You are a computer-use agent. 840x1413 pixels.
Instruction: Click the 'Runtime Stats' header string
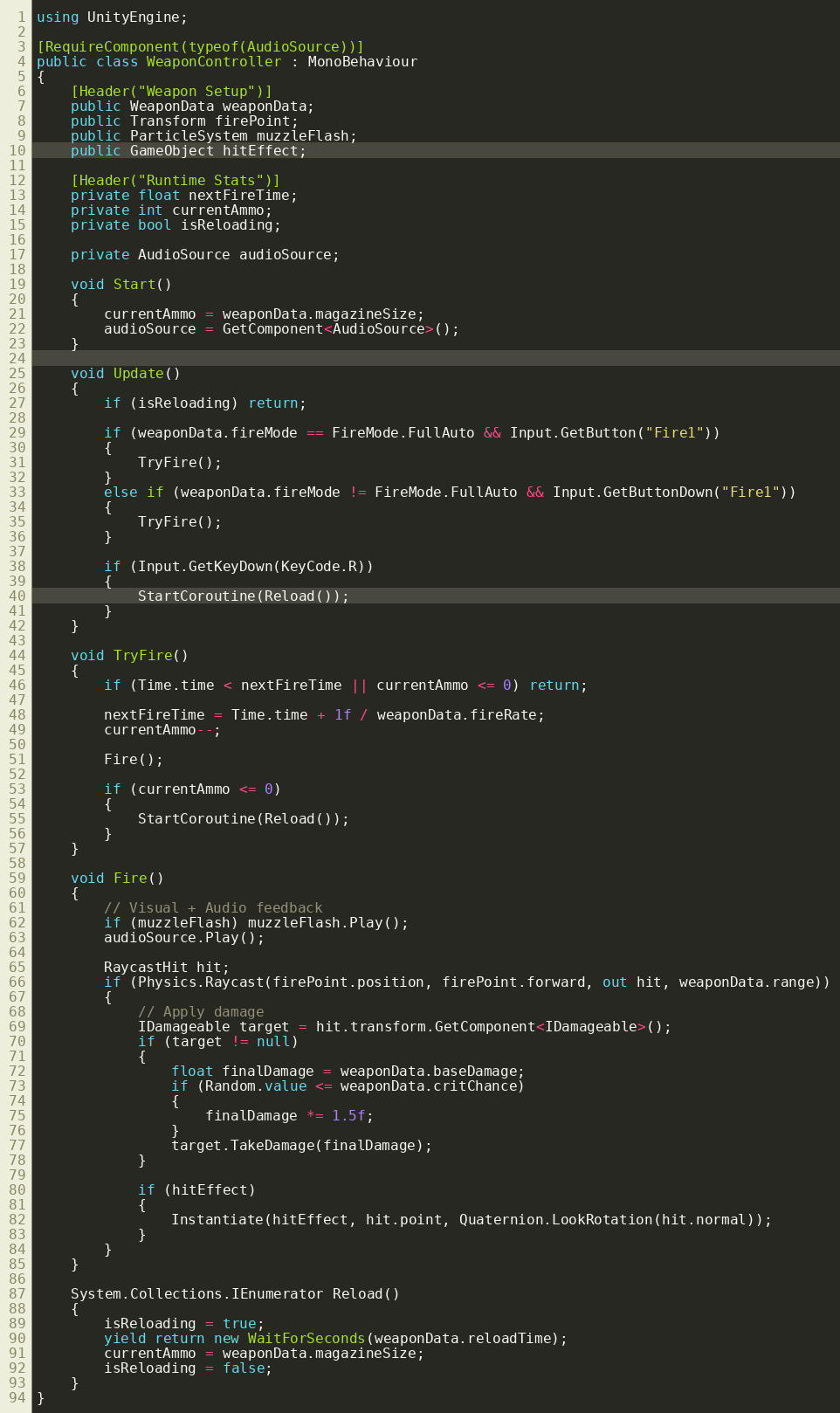point(201,182)
